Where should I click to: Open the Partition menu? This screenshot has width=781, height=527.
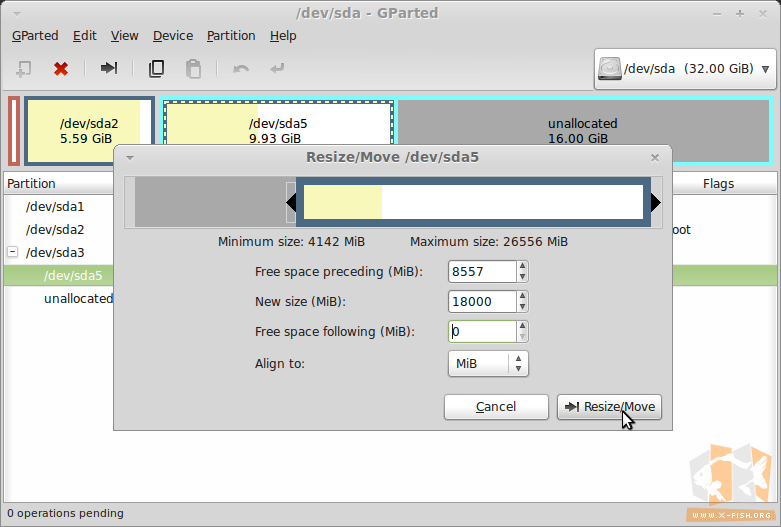point(231,36)
